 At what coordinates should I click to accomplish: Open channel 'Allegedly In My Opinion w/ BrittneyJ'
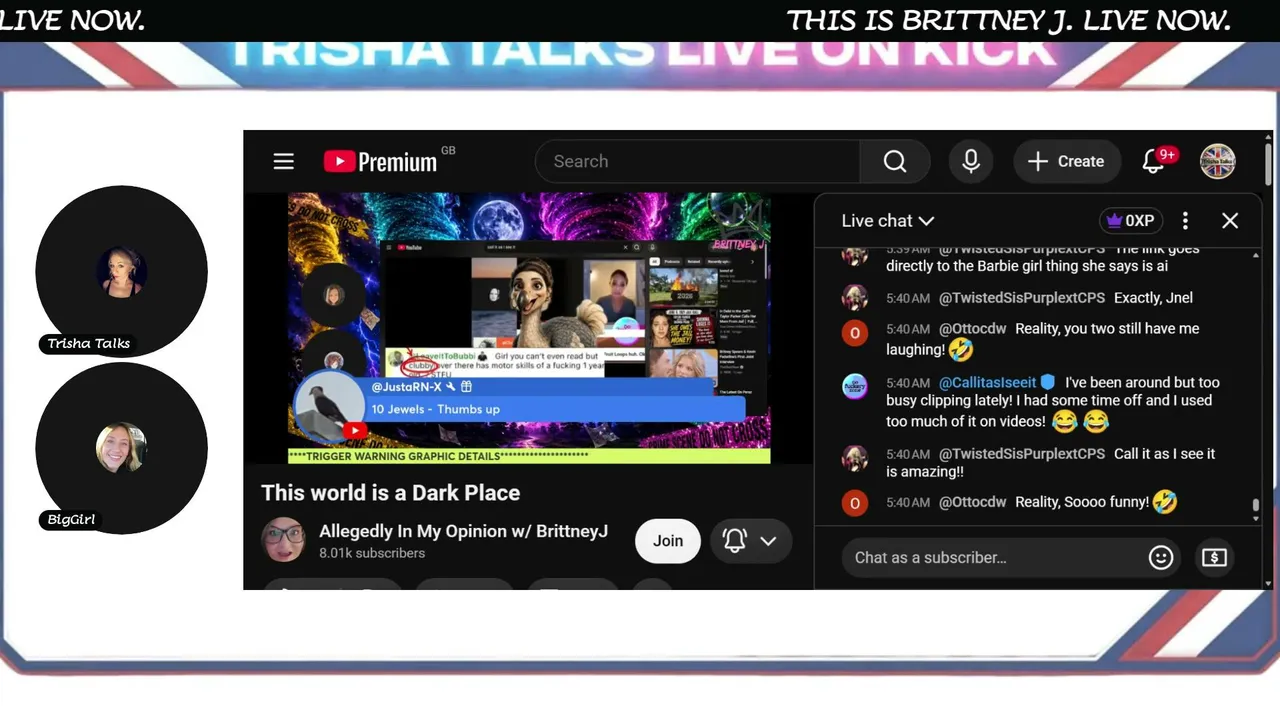463,531
